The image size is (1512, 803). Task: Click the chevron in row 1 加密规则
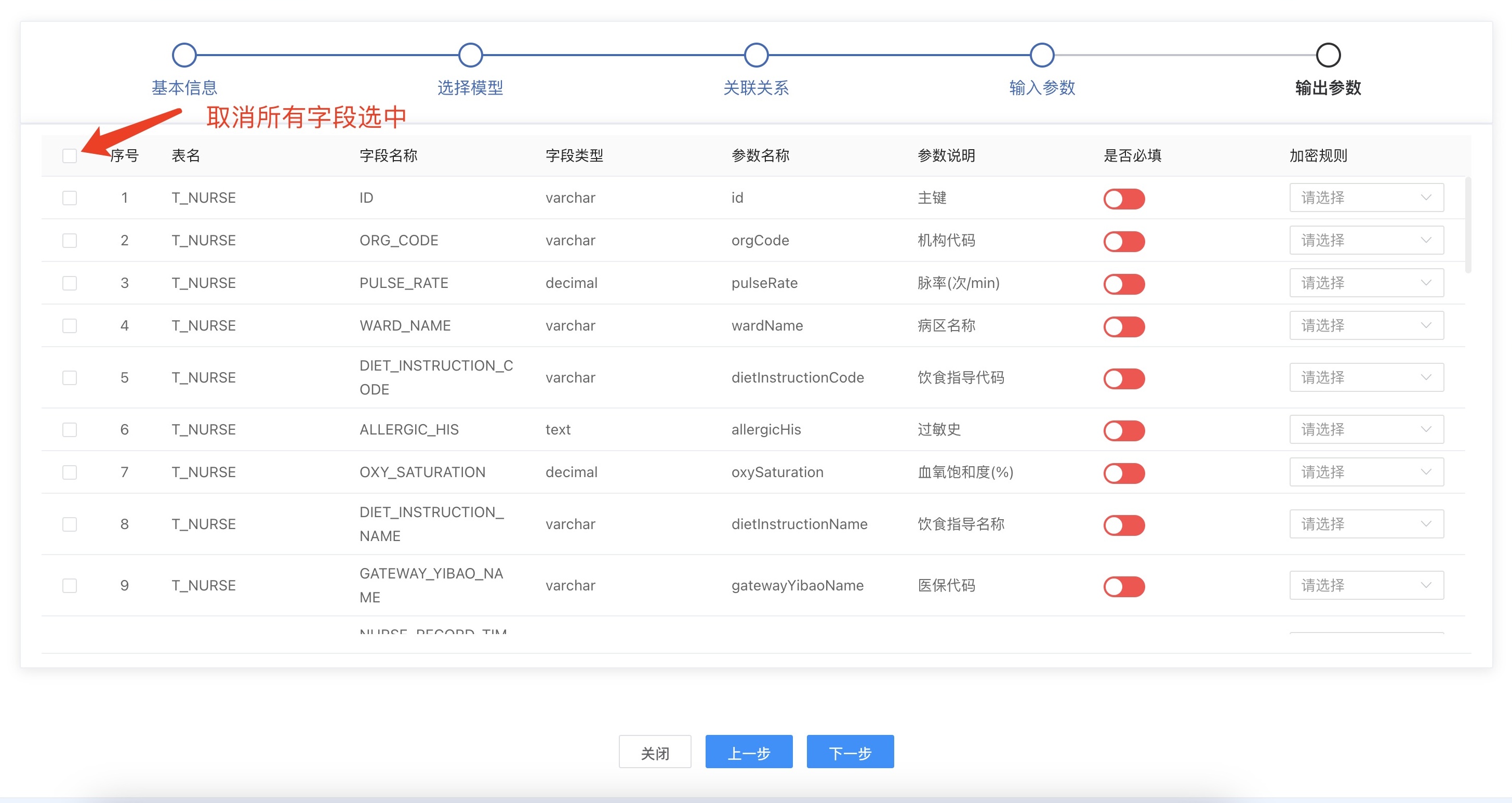pyautogui.click(x=1426, y=198)
